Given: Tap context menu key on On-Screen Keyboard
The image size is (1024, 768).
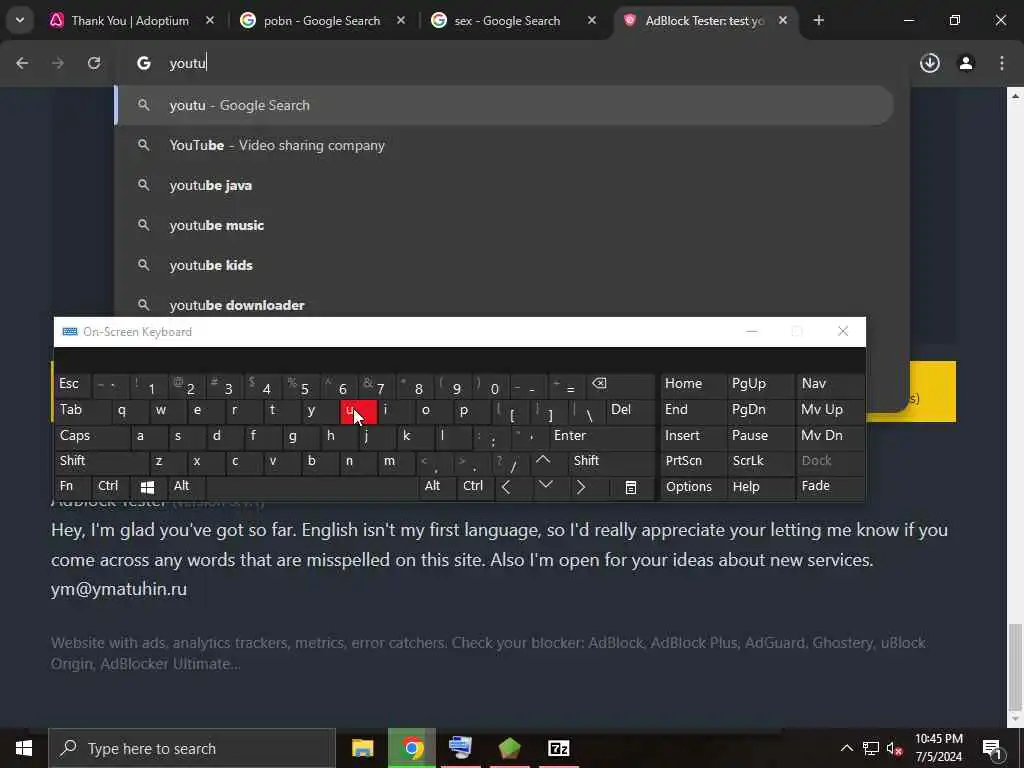Looking at the screenshot, I should coord(631,488).
